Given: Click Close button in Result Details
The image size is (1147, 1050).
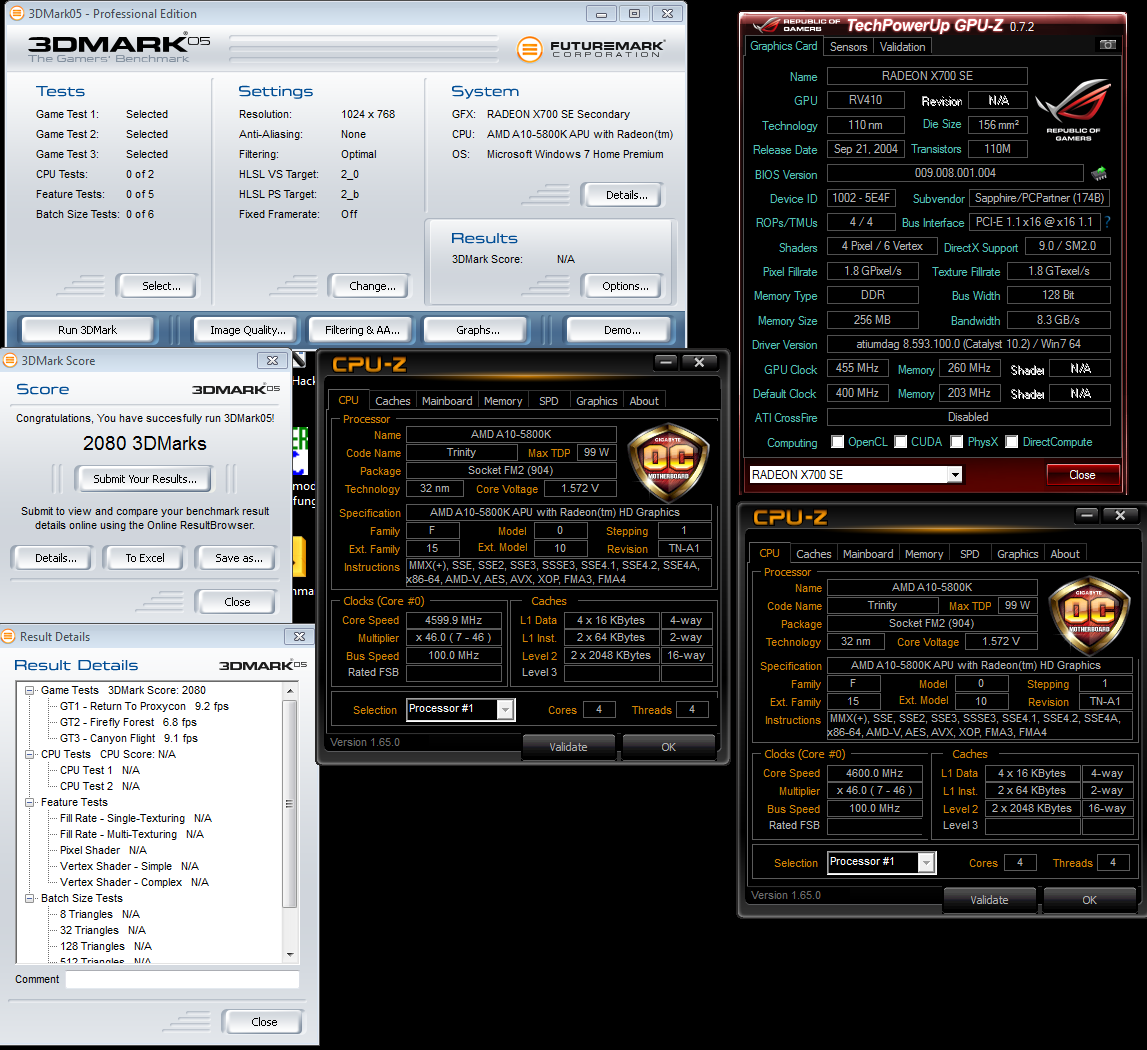Looking at the screenshot, I should (x=264, y=1022).
